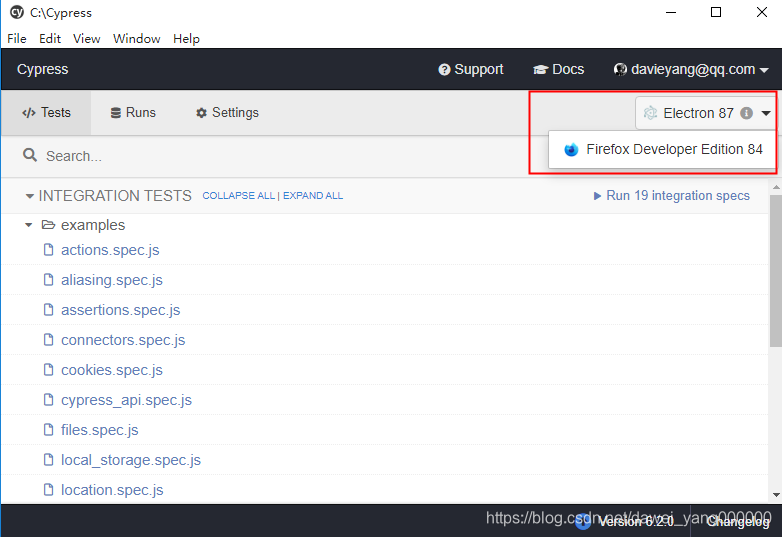The image size is (782, 537).
Task: Click the Firefox Developer Edition icon
Action: click(571, 150)
